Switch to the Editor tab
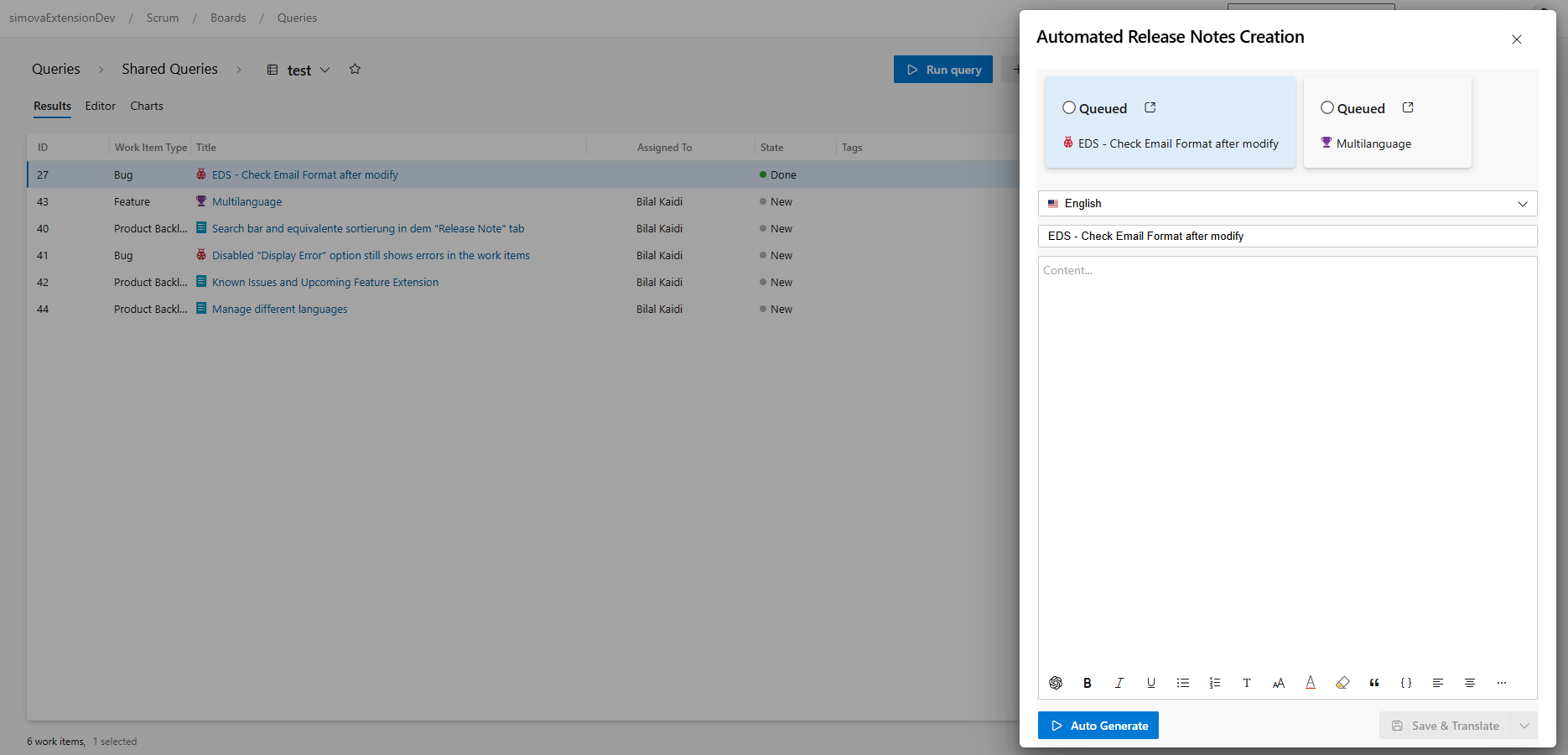The image size is (1568, 755). click(x=101, y=106)
